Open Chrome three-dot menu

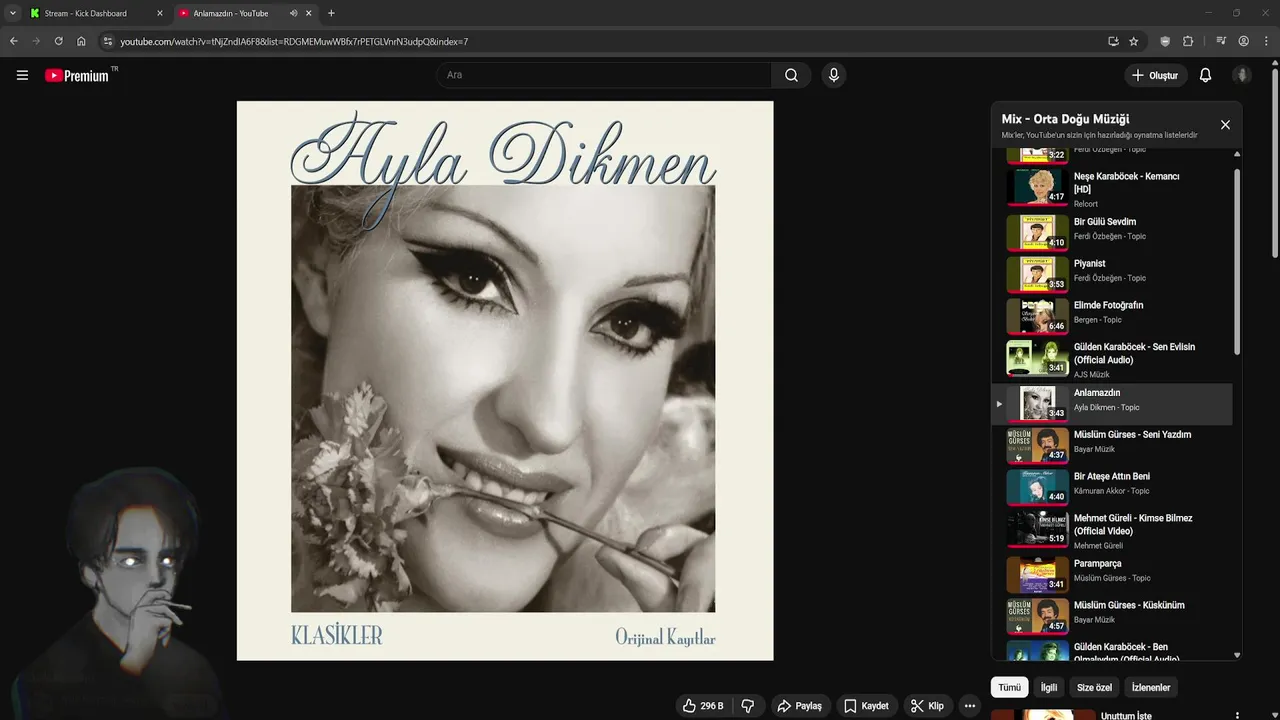(x=1266, y=41)
